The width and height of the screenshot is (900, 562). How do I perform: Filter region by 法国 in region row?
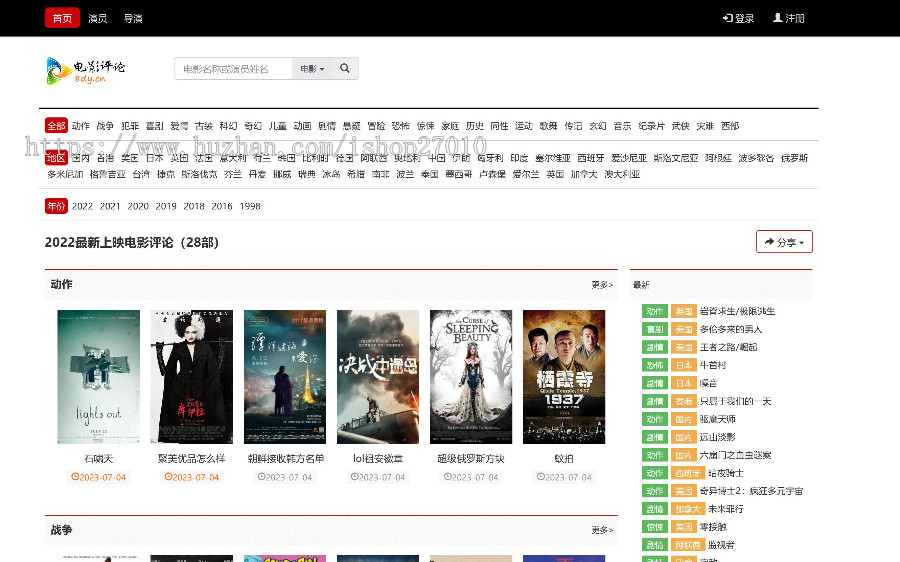(x=204, y=158)
